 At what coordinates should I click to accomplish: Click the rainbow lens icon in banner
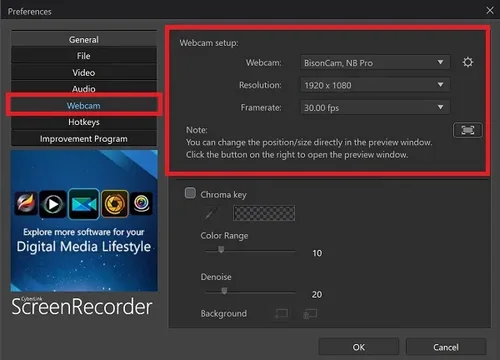tap(142, 203)
